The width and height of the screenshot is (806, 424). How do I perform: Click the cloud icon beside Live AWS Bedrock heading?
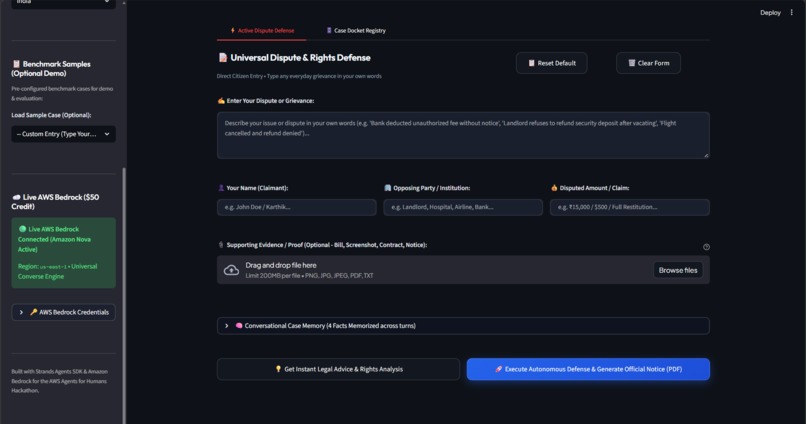16,197
